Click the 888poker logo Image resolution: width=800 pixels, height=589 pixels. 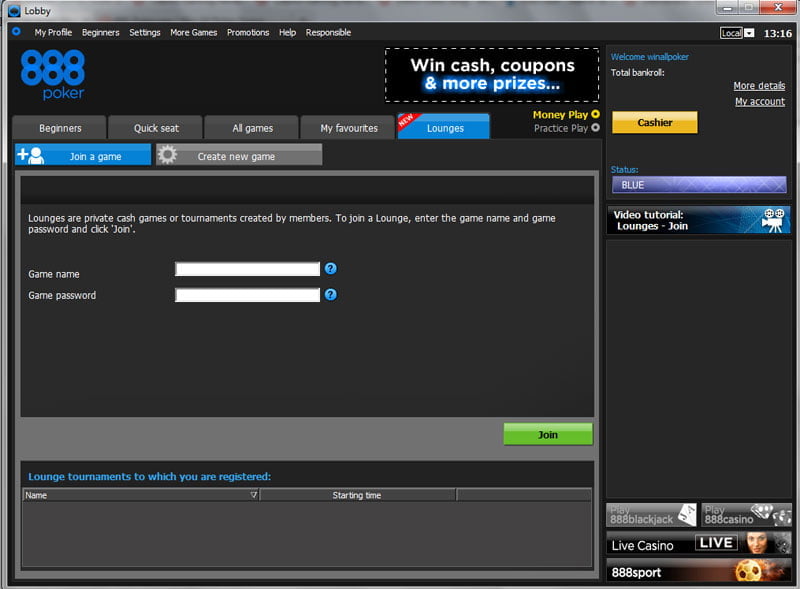53,75
